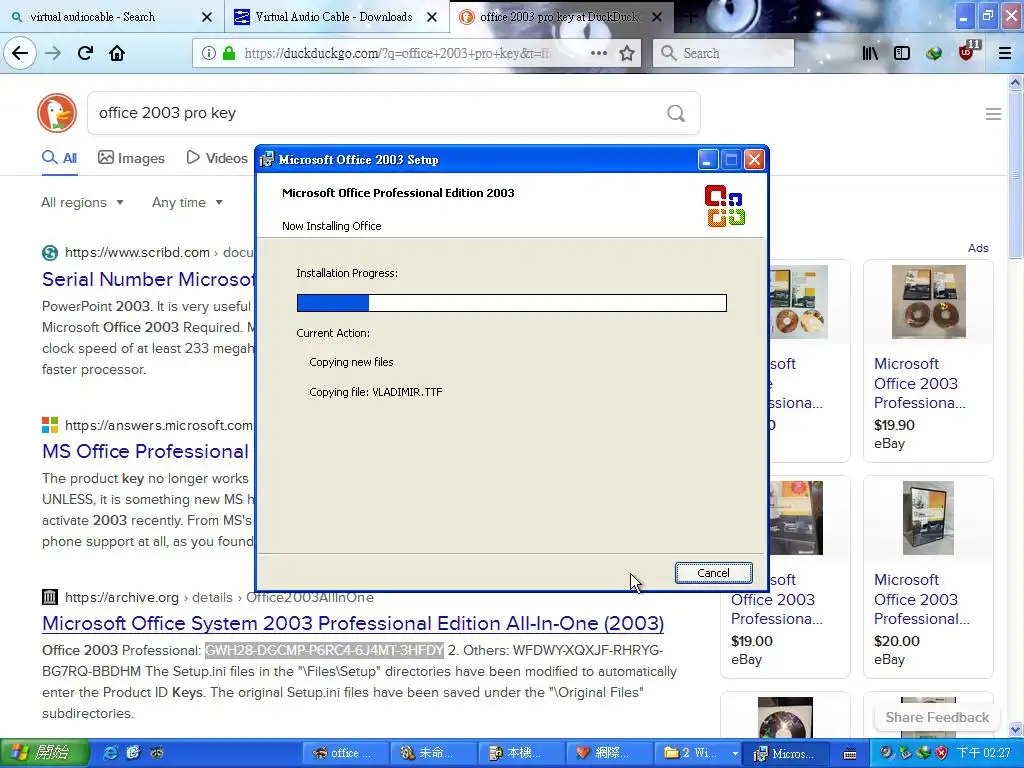1024x768 pixels.
Task: Expand the grouped '2 Wi...' taskbar arrow
Action: [735, 753]
